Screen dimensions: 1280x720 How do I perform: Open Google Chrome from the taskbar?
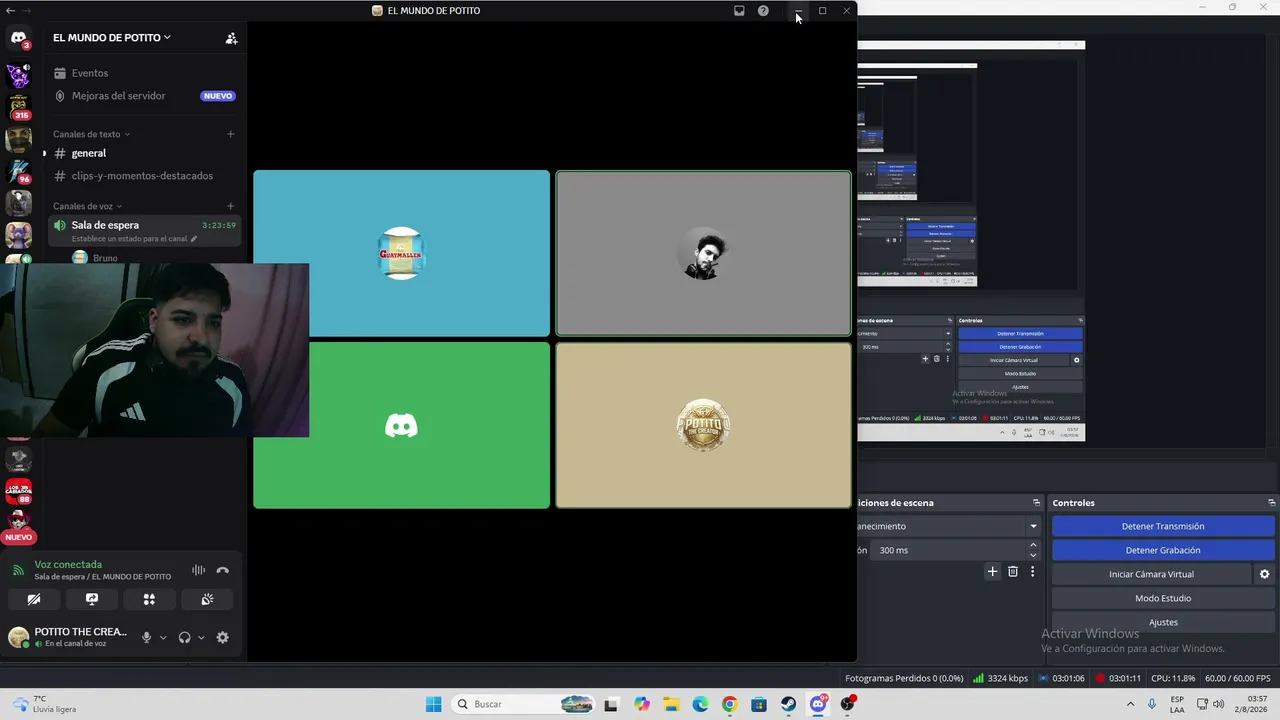(x=729, y=704)
